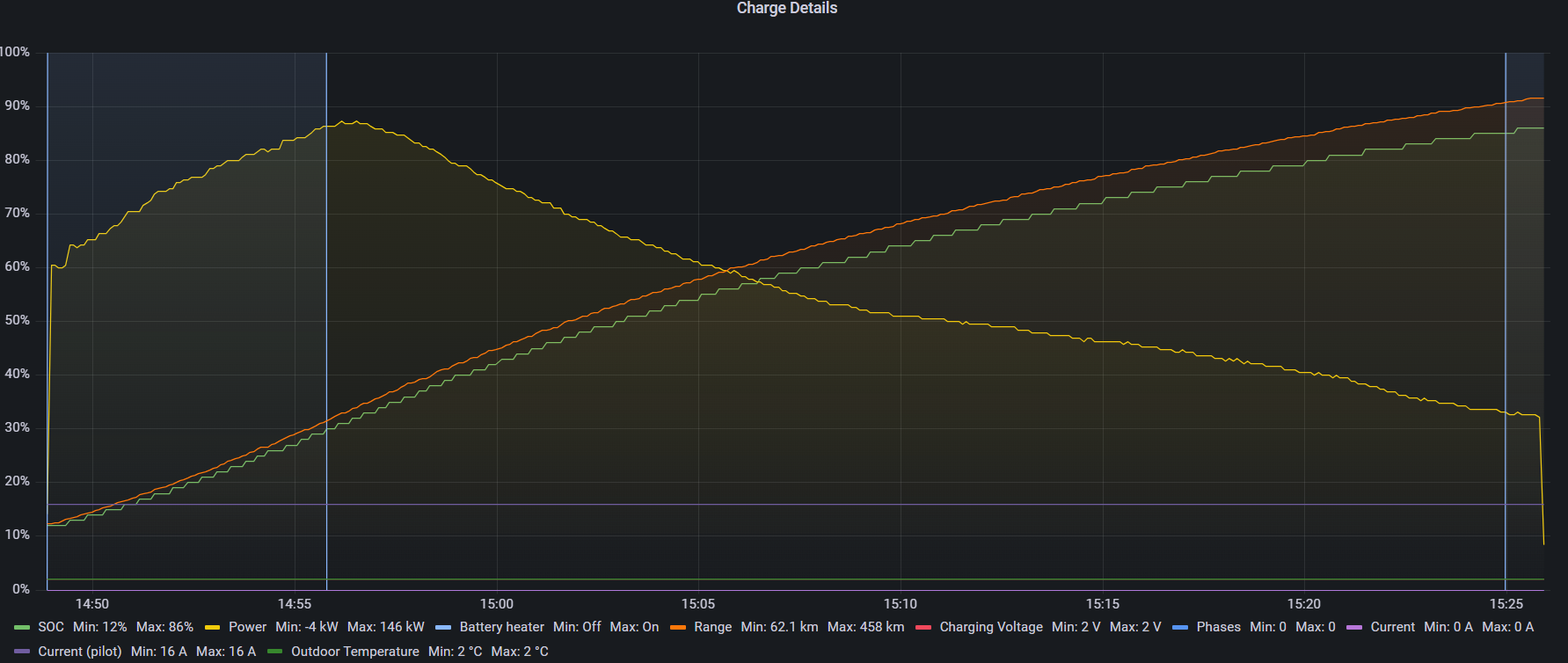
Task: Click the purple Current (pilot) color swatch
Action: click(22, 652)
